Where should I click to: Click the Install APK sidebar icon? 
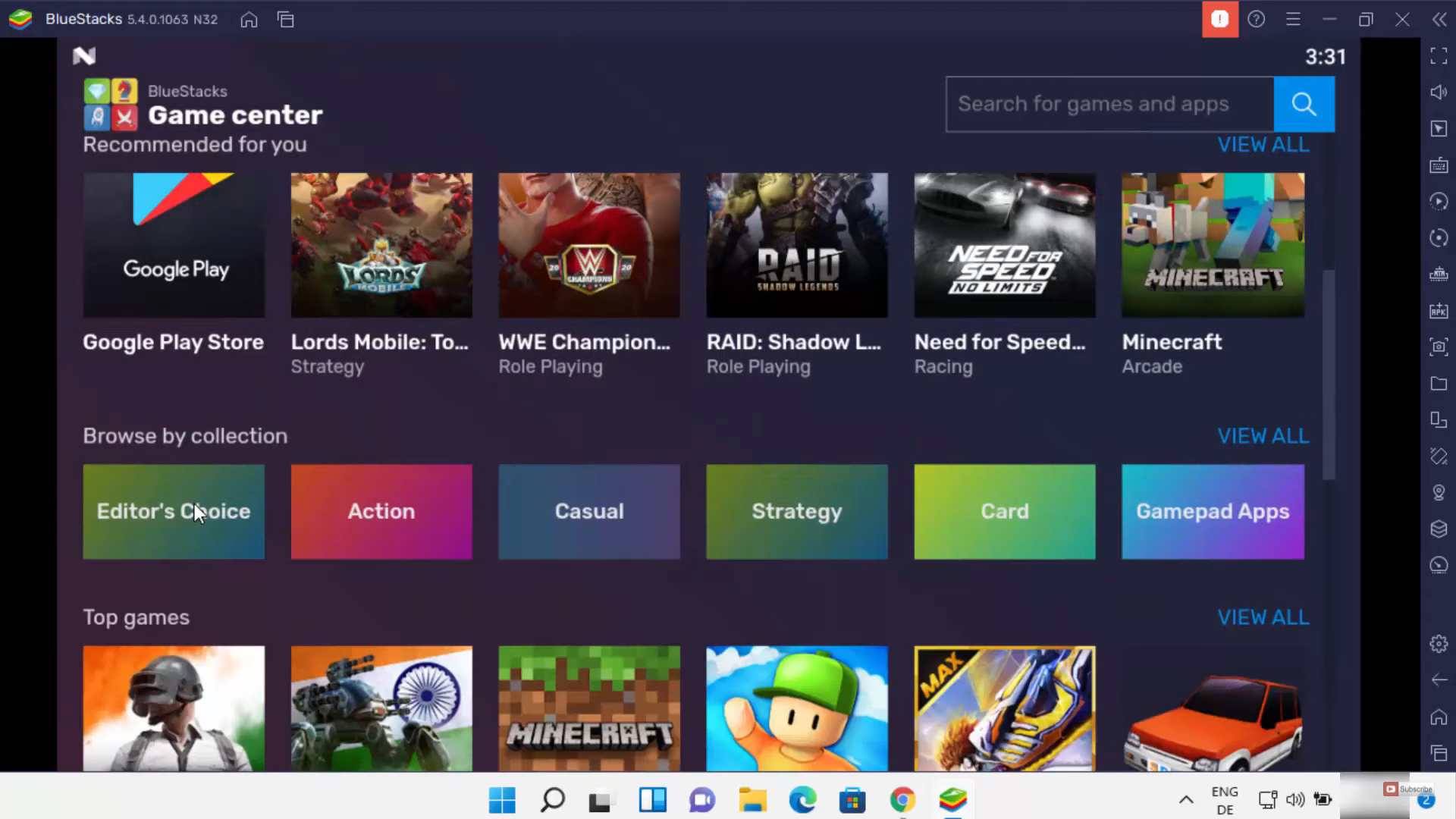coord(1439,311)
